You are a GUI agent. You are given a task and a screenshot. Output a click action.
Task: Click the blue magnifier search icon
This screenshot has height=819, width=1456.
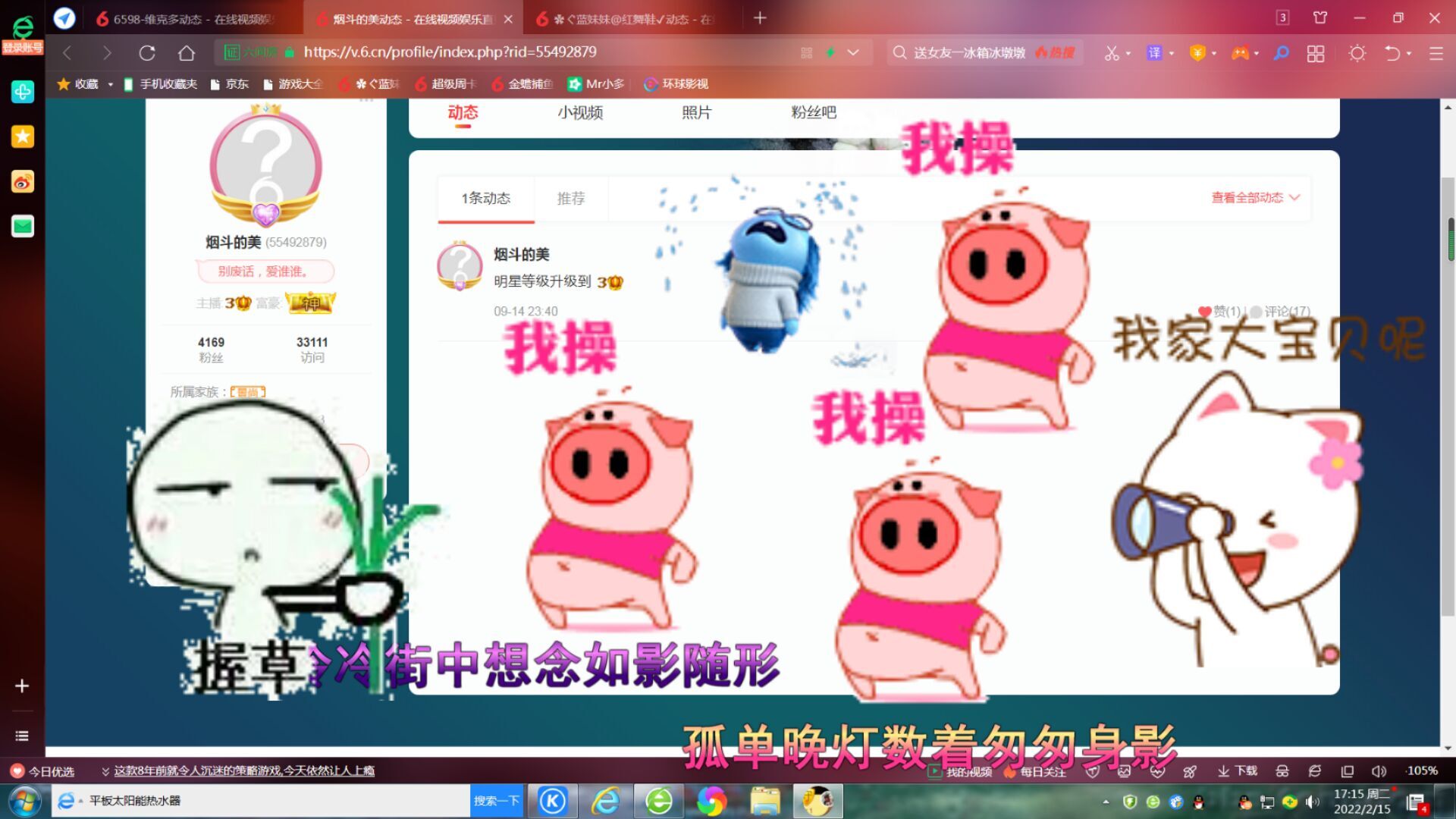(x=1281, y=53)
